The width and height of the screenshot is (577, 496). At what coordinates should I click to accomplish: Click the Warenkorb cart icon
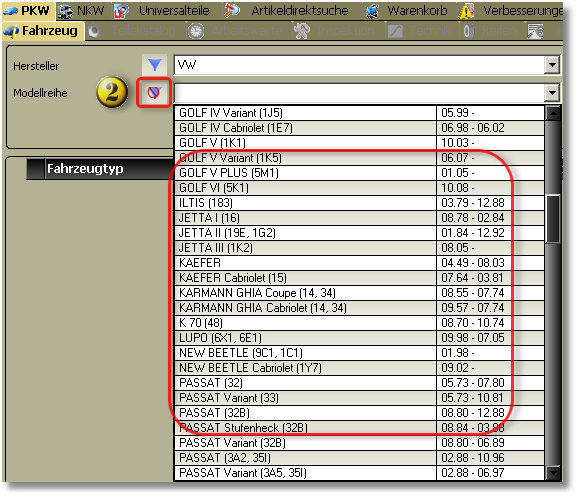[x=372, y=11]
